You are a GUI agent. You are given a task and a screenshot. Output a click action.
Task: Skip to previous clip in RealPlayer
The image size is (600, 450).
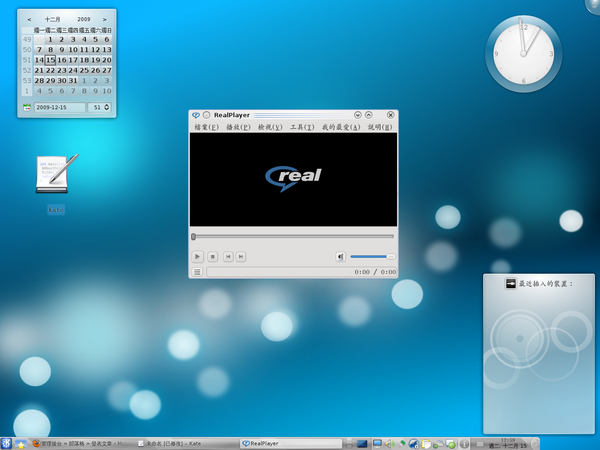click(228, 256)
